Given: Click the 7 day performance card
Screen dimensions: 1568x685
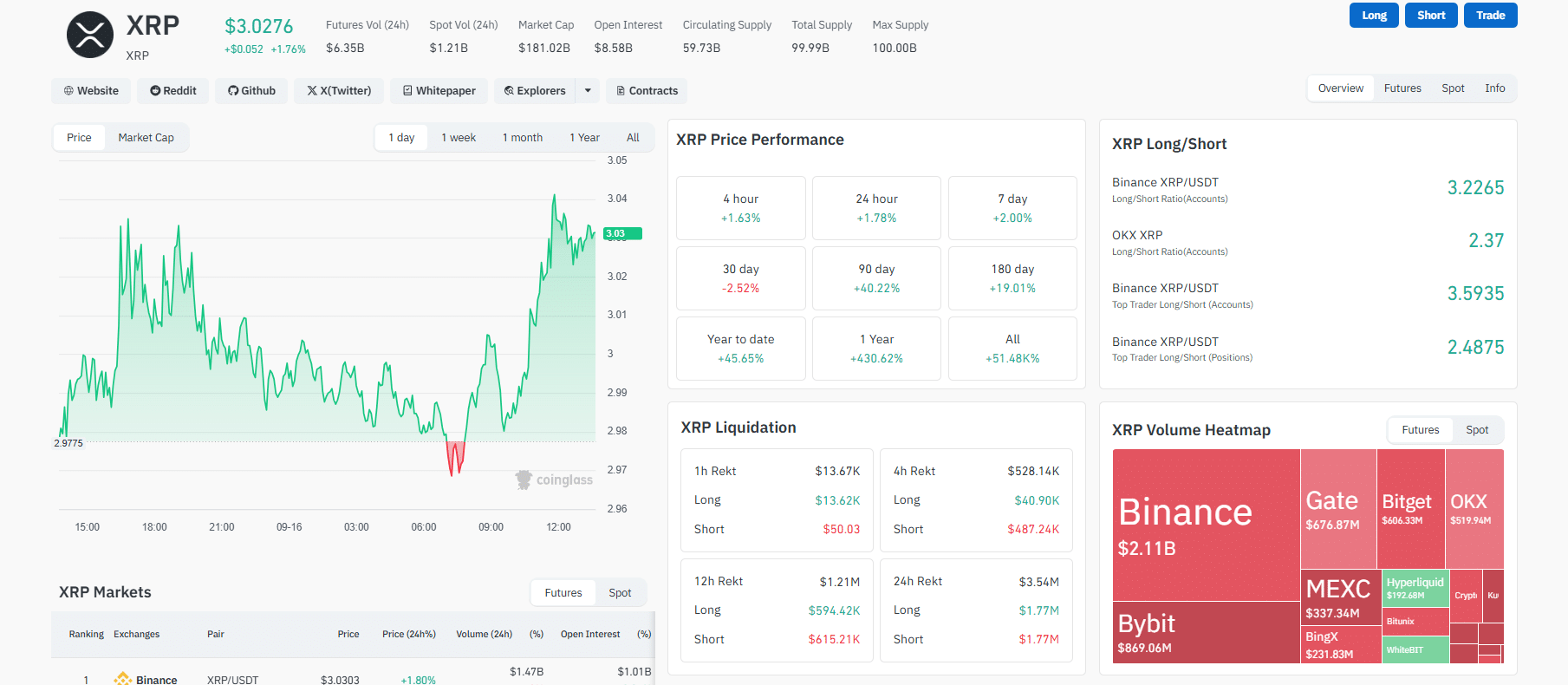Looking at the screenshot, I should pyautogui.click(x=1012, y=208).
